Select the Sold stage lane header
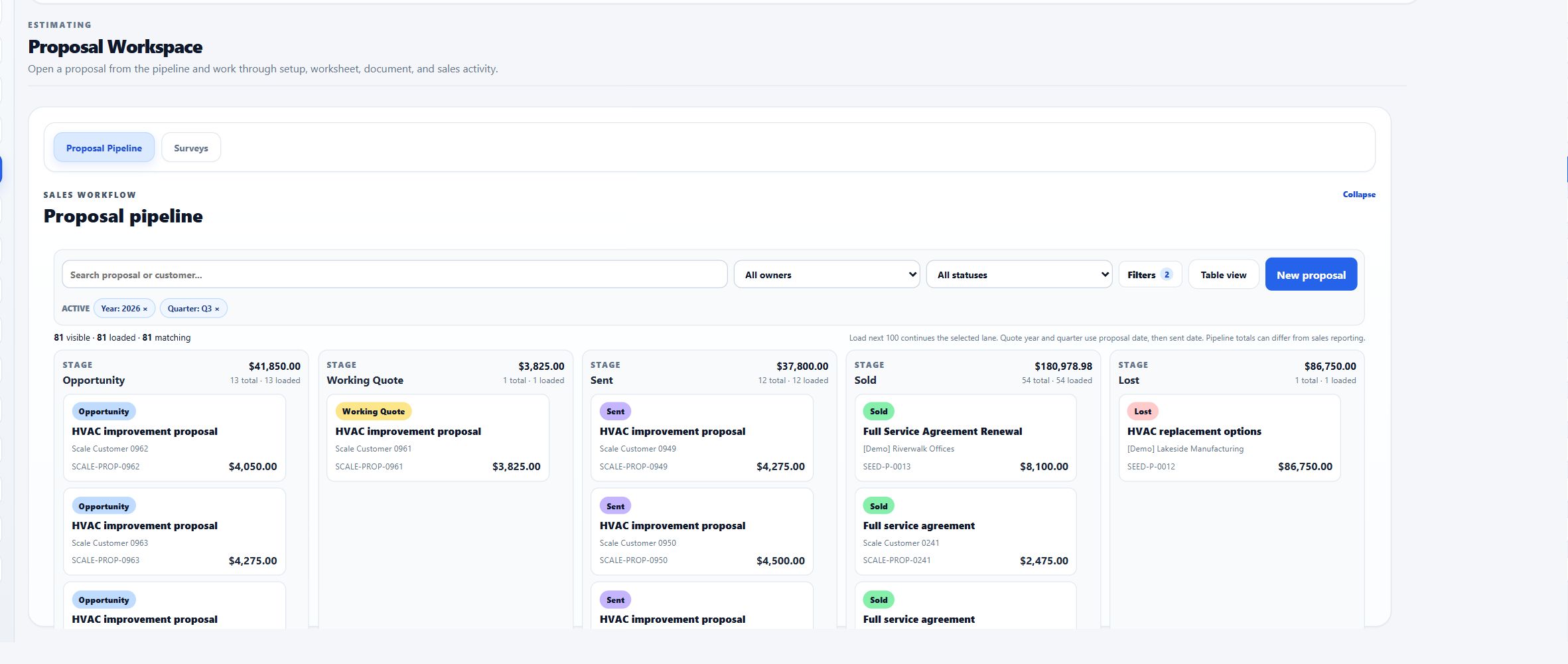Screen dimensions: 1568x664 (x=973, y=373)
